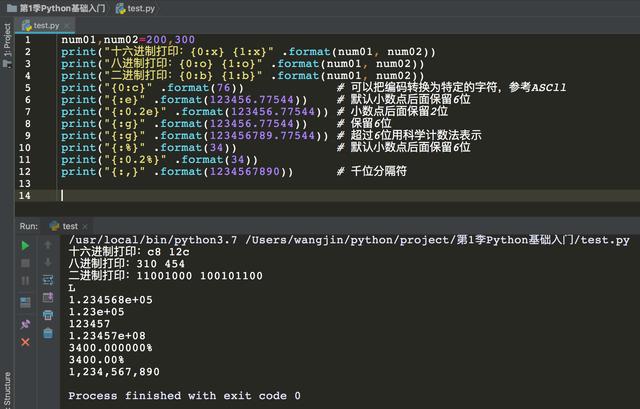This screenshot has height=409, width=640.
Task: Click the Run: panel label
Action: click(29, 226)
